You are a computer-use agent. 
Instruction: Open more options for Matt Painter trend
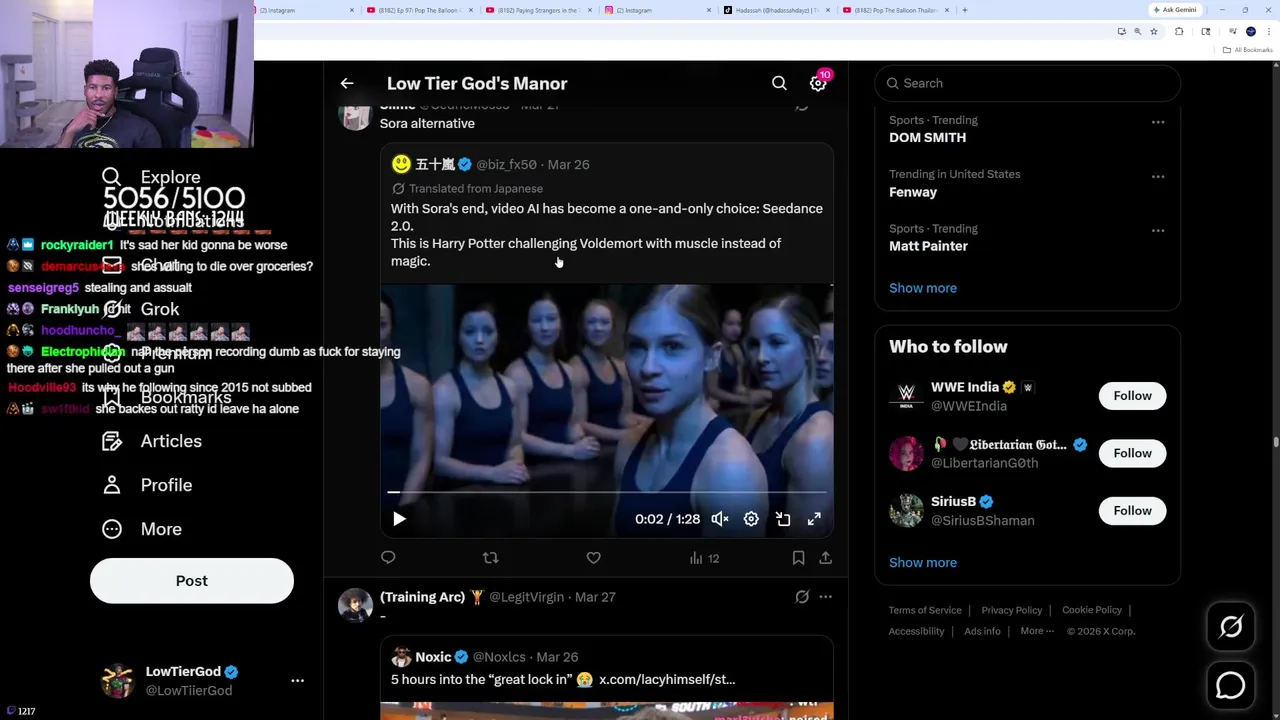[x=1158, y=230]
